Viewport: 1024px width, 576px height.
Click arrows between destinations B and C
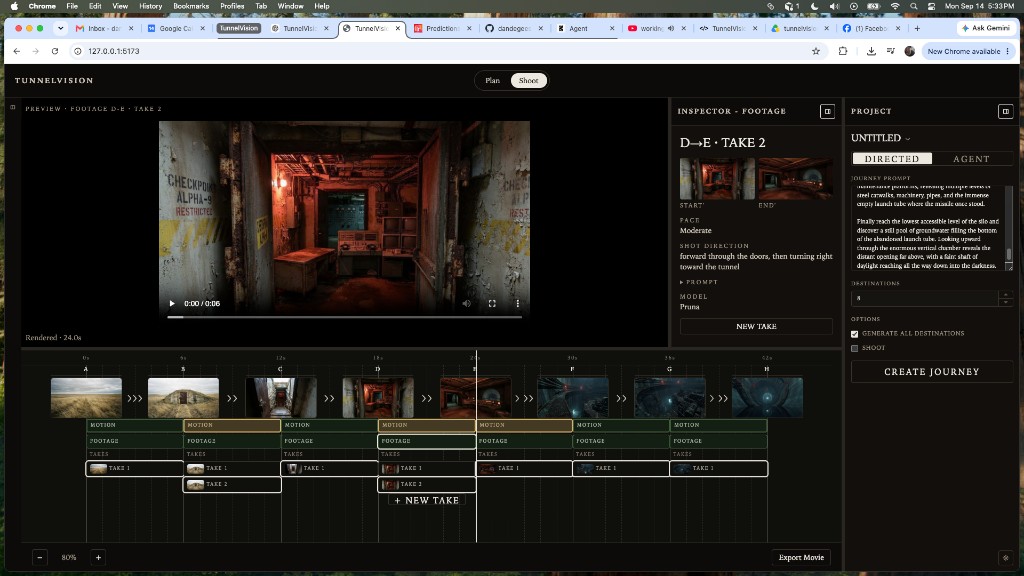(x=232, y=398)
